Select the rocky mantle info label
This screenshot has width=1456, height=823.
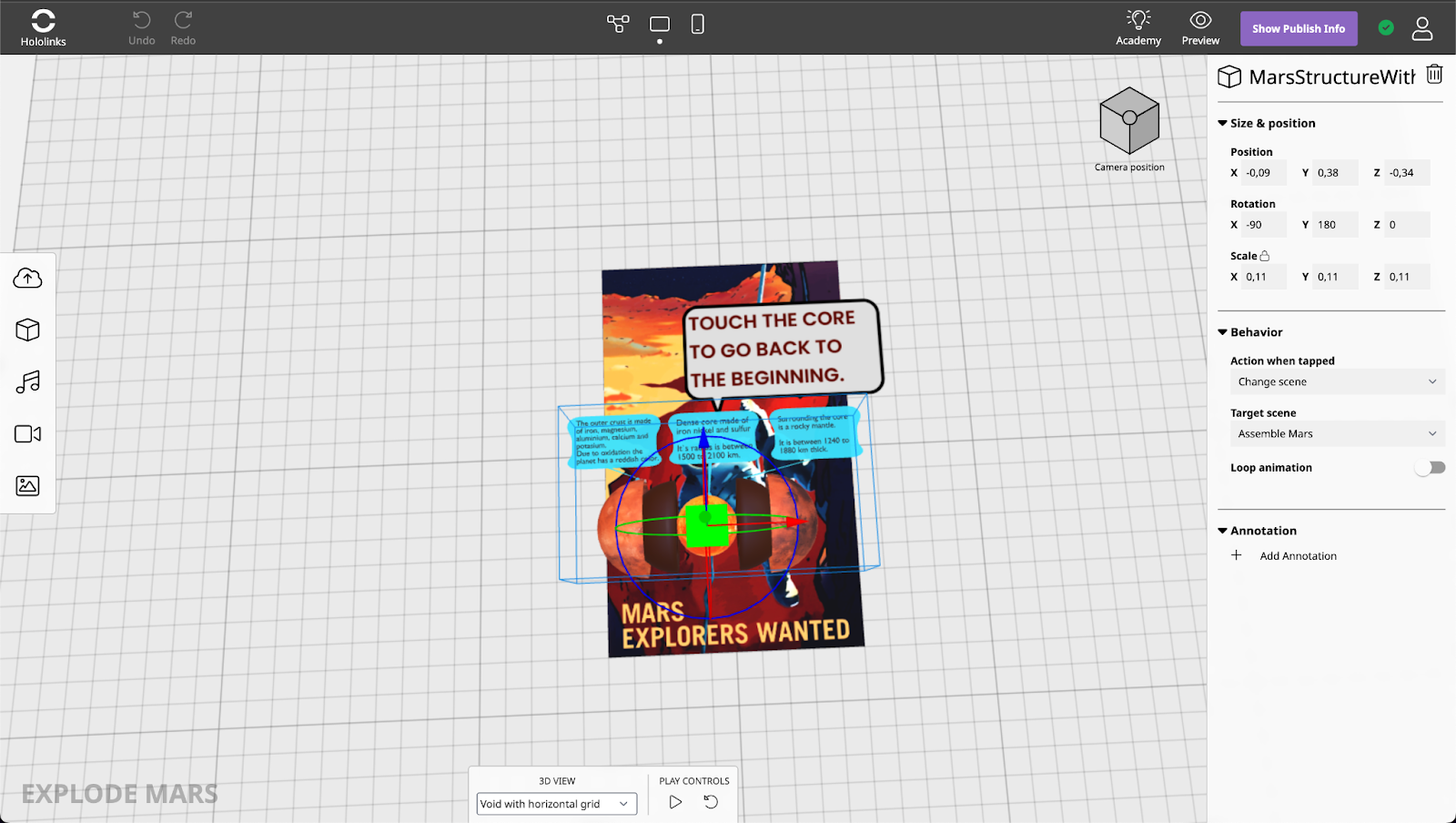[x=814, y=433]
